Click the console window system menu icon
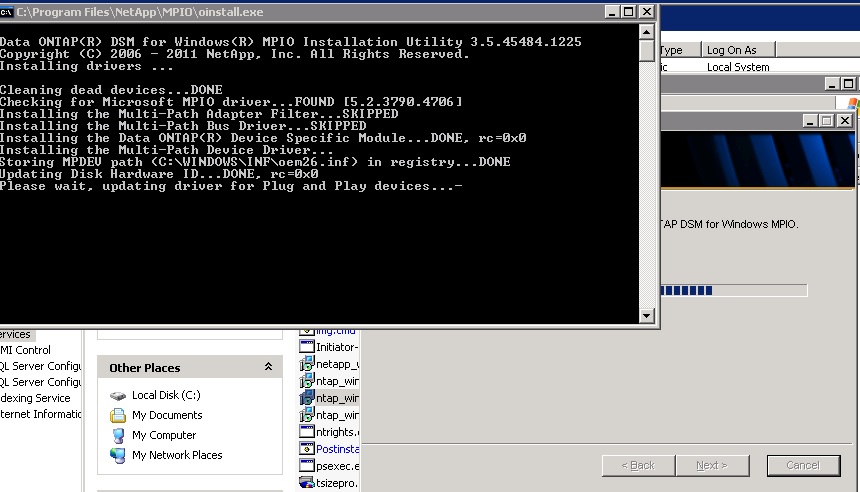Image resolution: width=860 pixels, height=492 pixels. pos(6,12)
